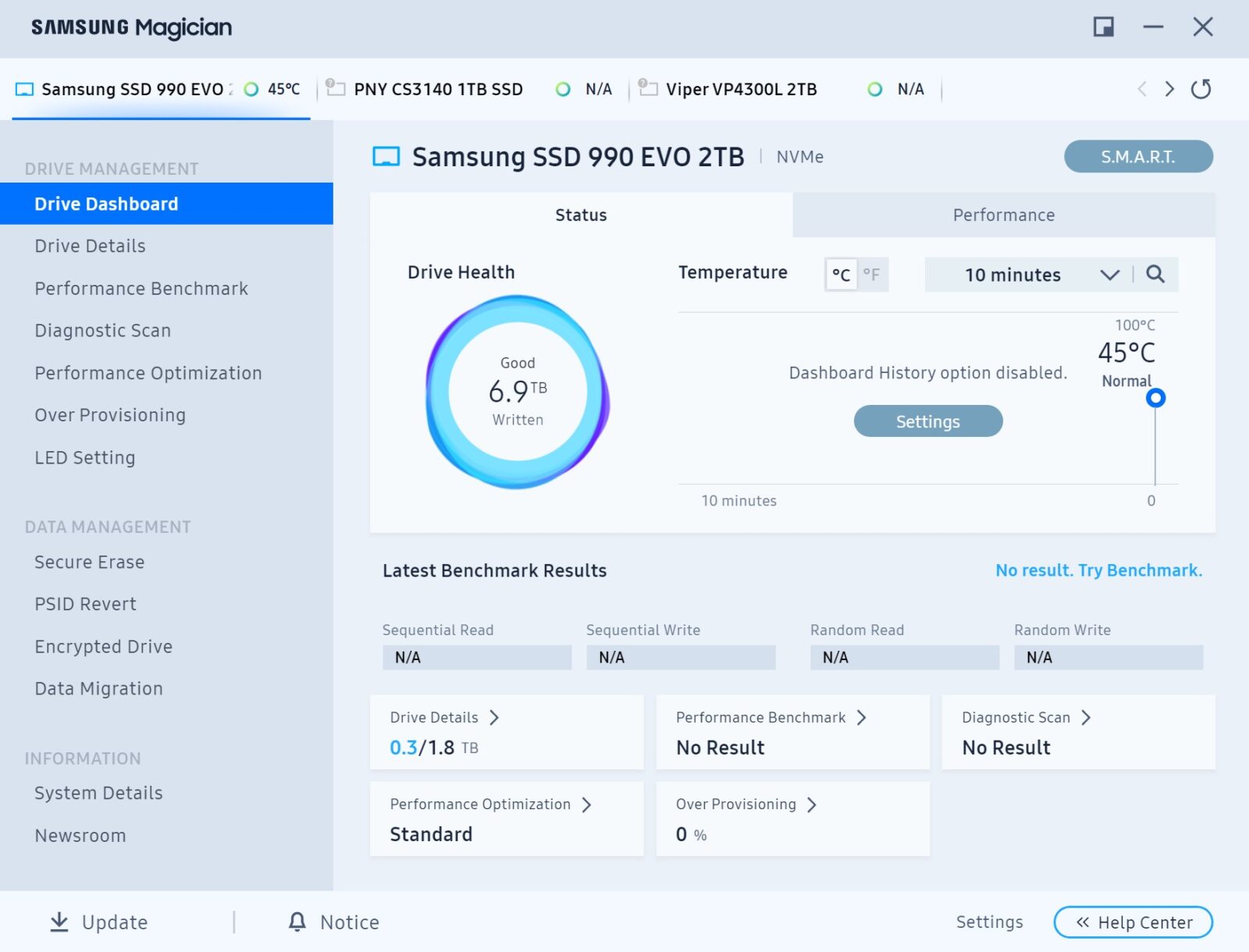Click the Update download icon
This screenshot has width=1249, height=952.
coord(59,922)
